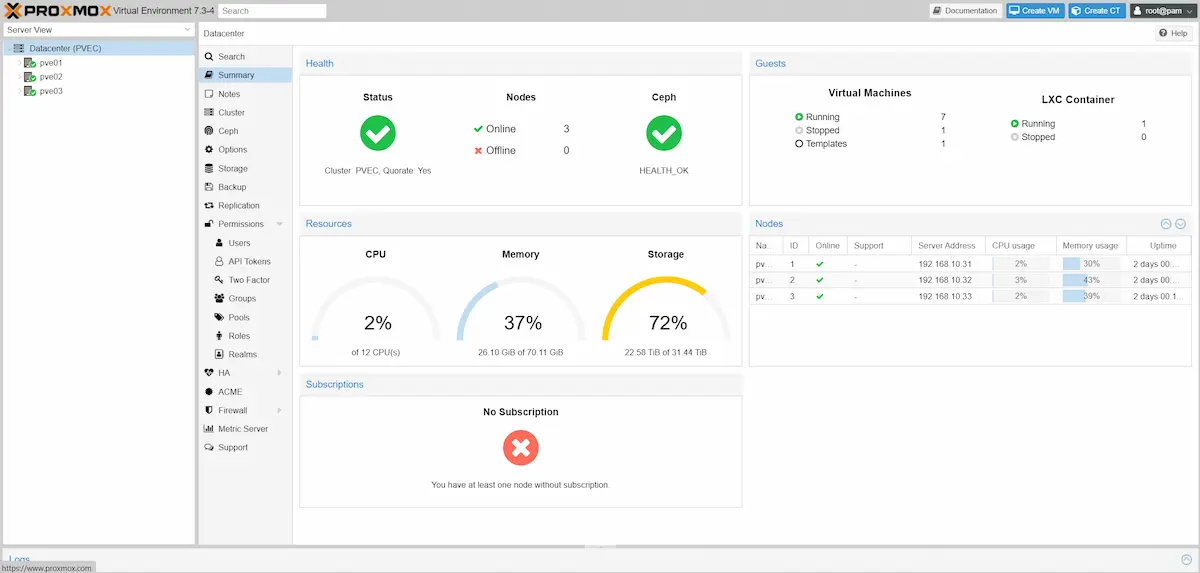Click the Storage database icon

209,169
